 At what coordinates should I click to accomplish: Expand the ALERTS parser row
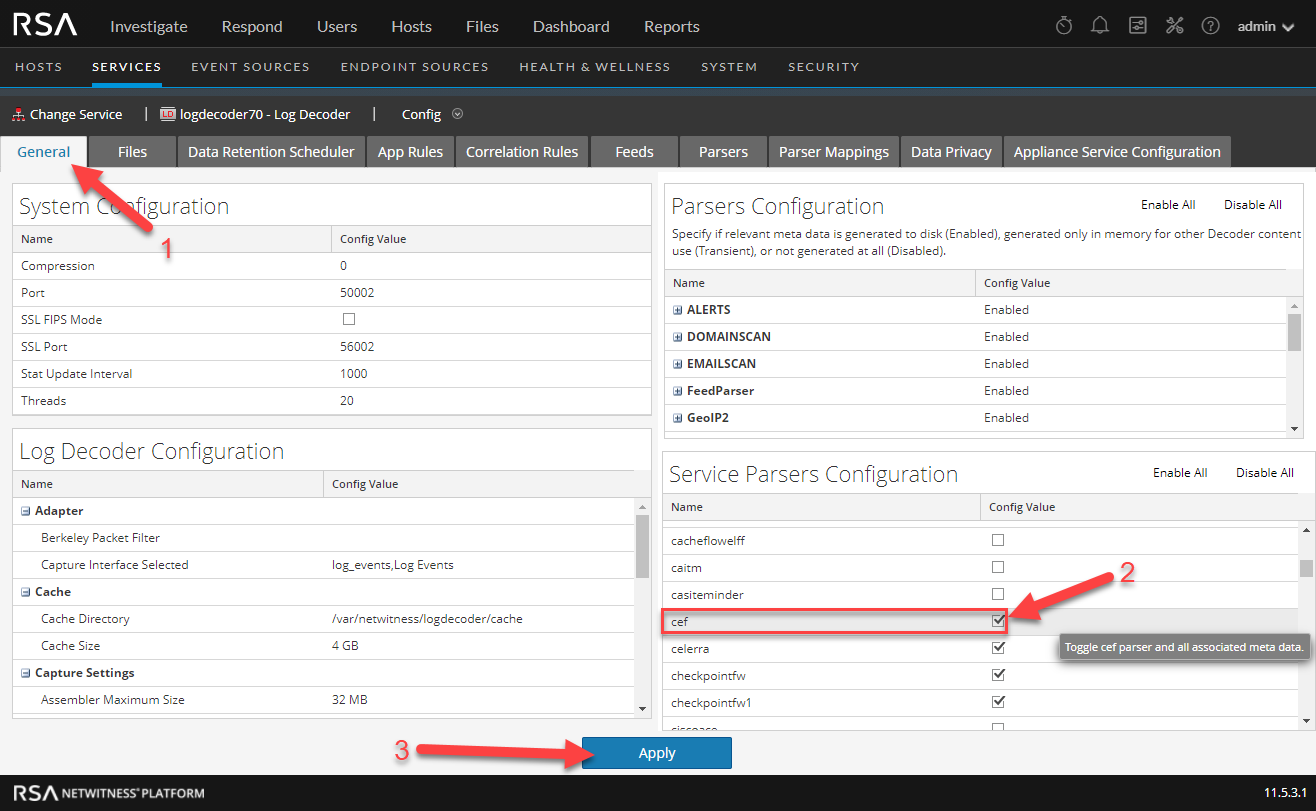point(678,310)
